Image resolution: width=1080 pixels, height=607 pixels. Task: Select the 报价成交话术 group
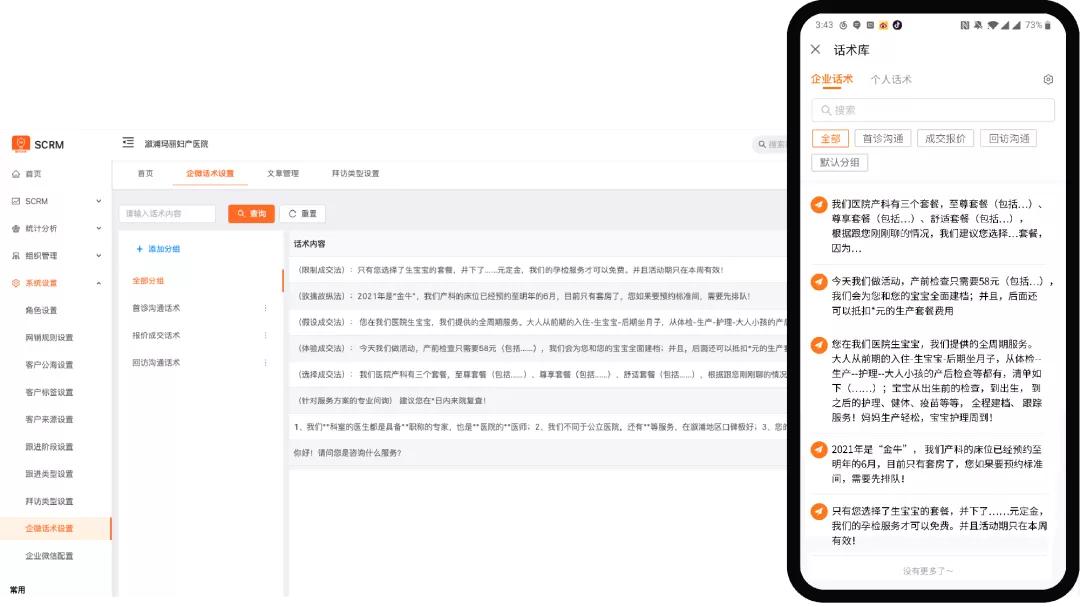[x=156, y=336]
